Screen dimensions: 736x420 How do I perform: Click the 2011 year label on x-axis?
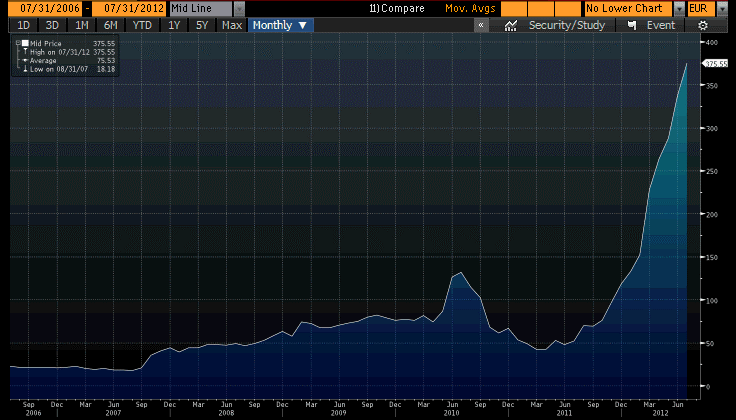click(x=564, y=413)
